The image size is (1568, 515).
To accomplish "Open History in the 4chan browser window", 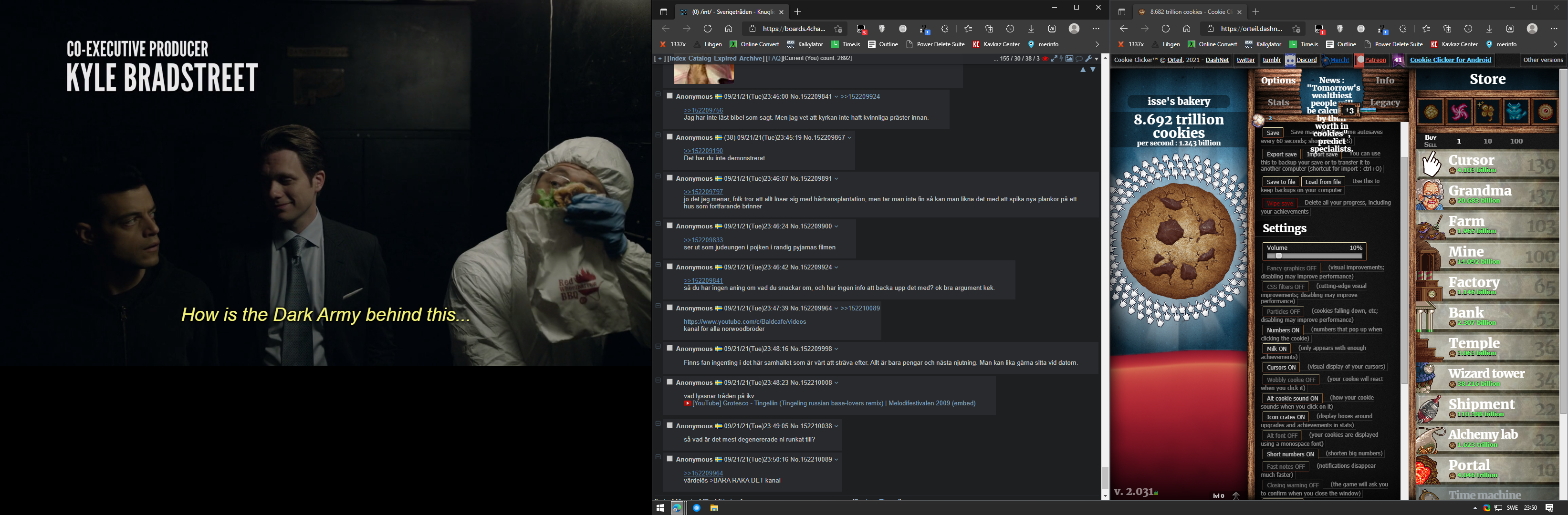I will [x=1010, y=29].
